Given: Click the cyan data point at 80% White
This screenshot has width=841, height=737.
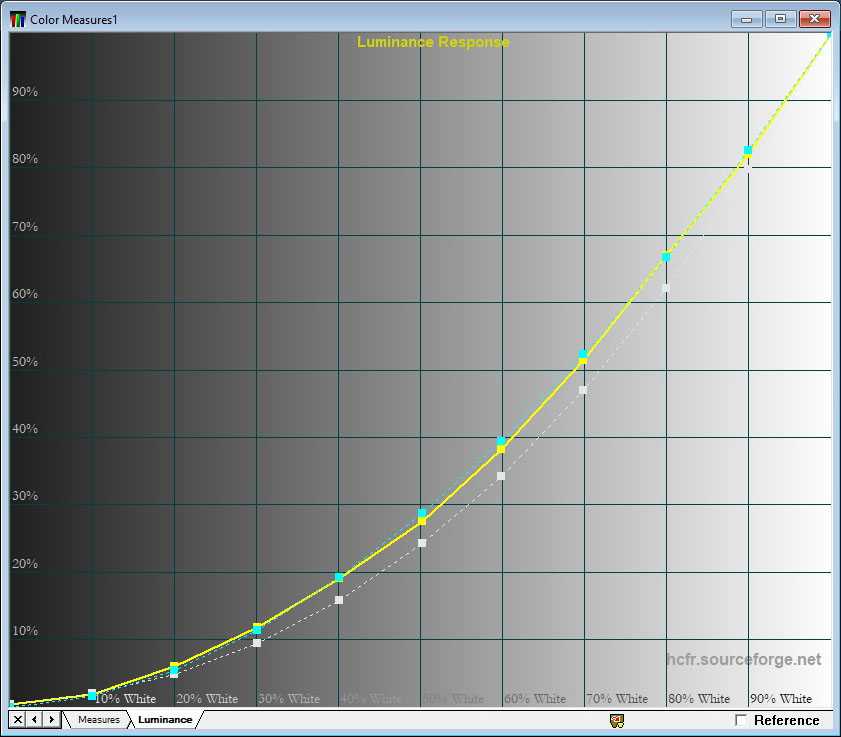Looking at the screenshot, I should [666, 257].
